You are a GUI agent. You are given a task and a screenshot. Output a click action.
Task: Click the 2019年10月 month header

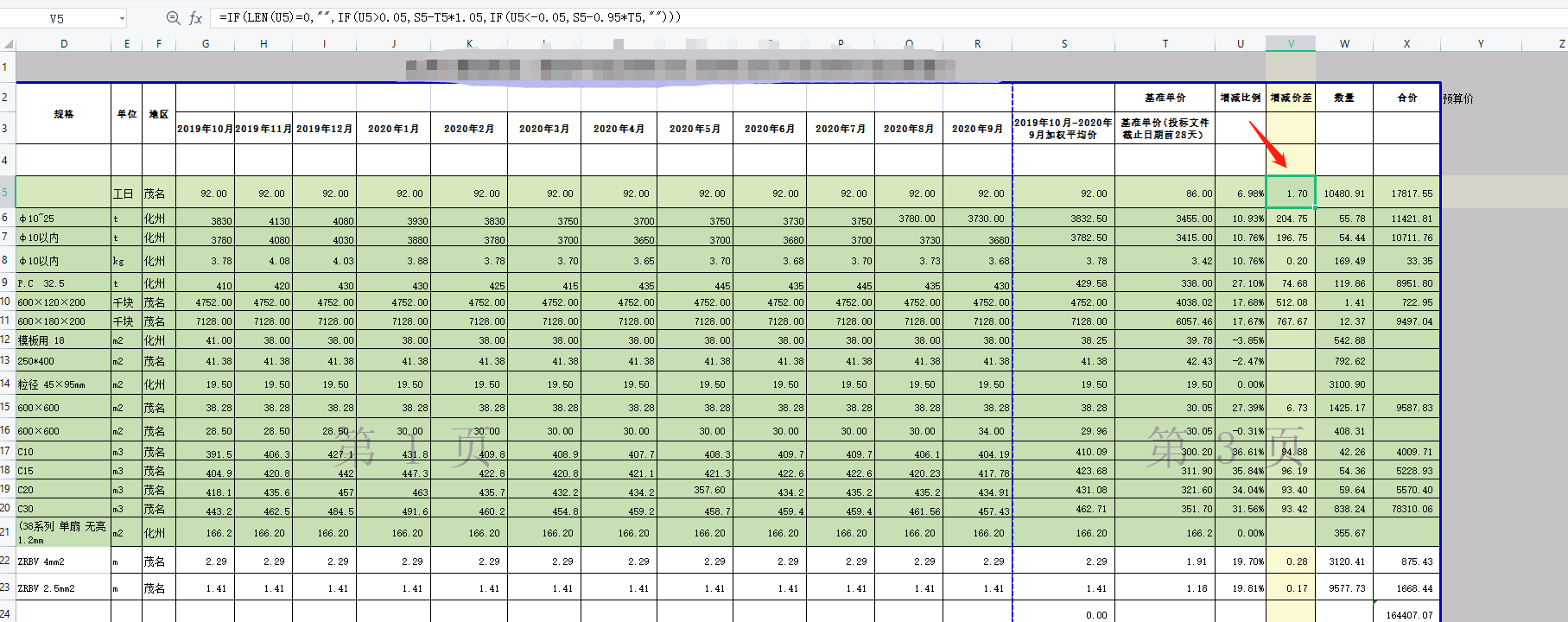pyautogui.click(x=206, y=128)
